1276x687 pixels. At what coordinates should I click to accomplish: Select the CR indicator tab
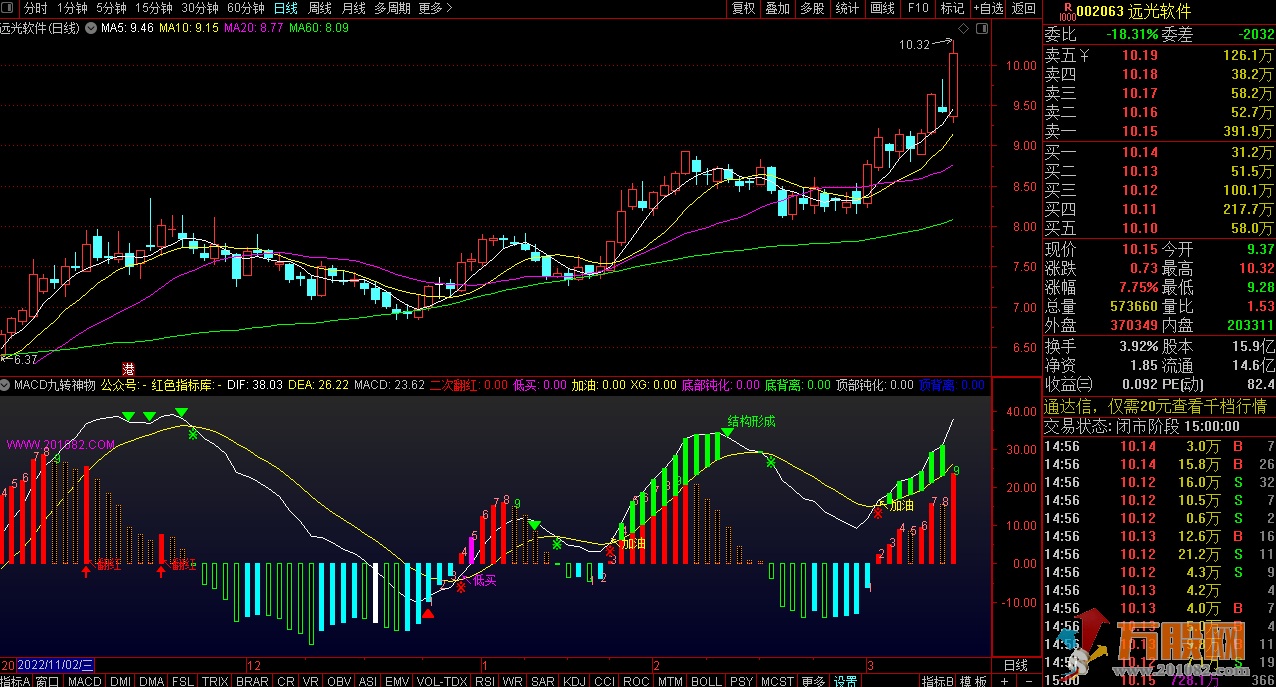tap(286, 680)
